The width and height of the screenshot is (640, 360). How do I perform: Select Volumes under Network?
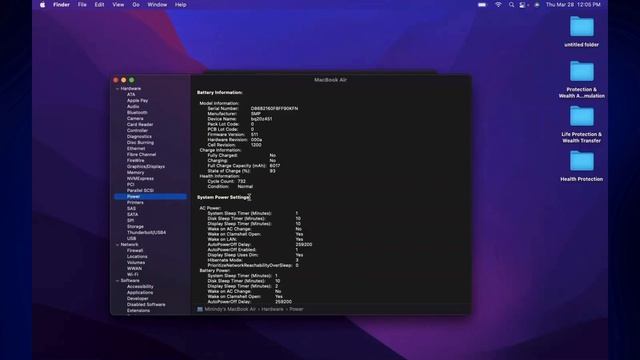tap(136, 262)
